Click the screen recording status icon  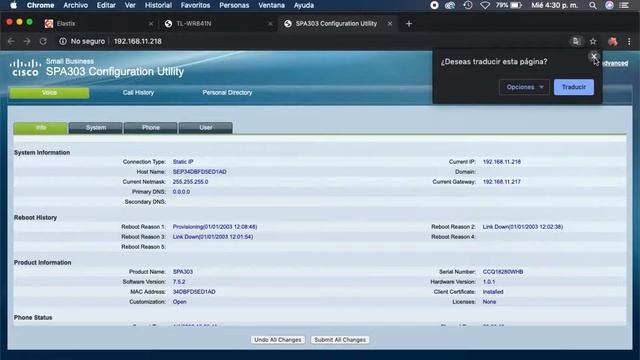[434, 5]
